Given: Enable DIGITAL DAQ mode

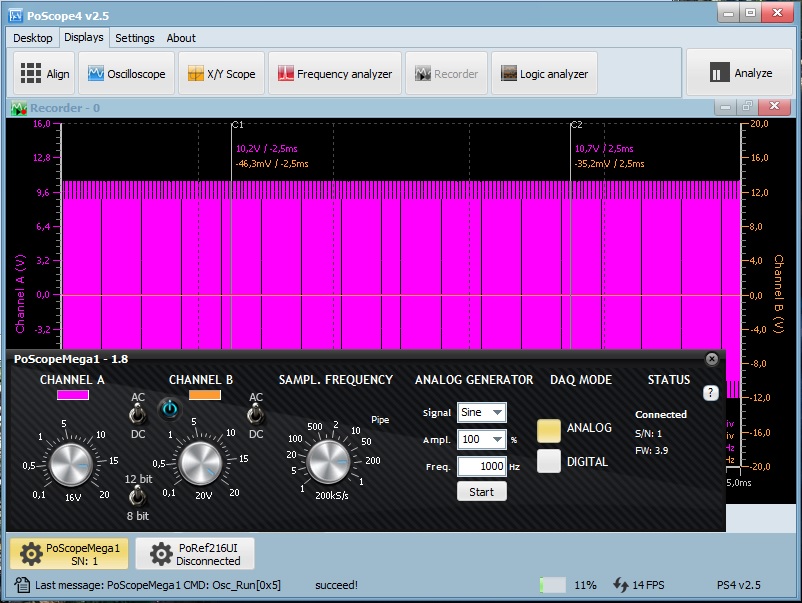Looking at the screenshot, I should point(548,461).
